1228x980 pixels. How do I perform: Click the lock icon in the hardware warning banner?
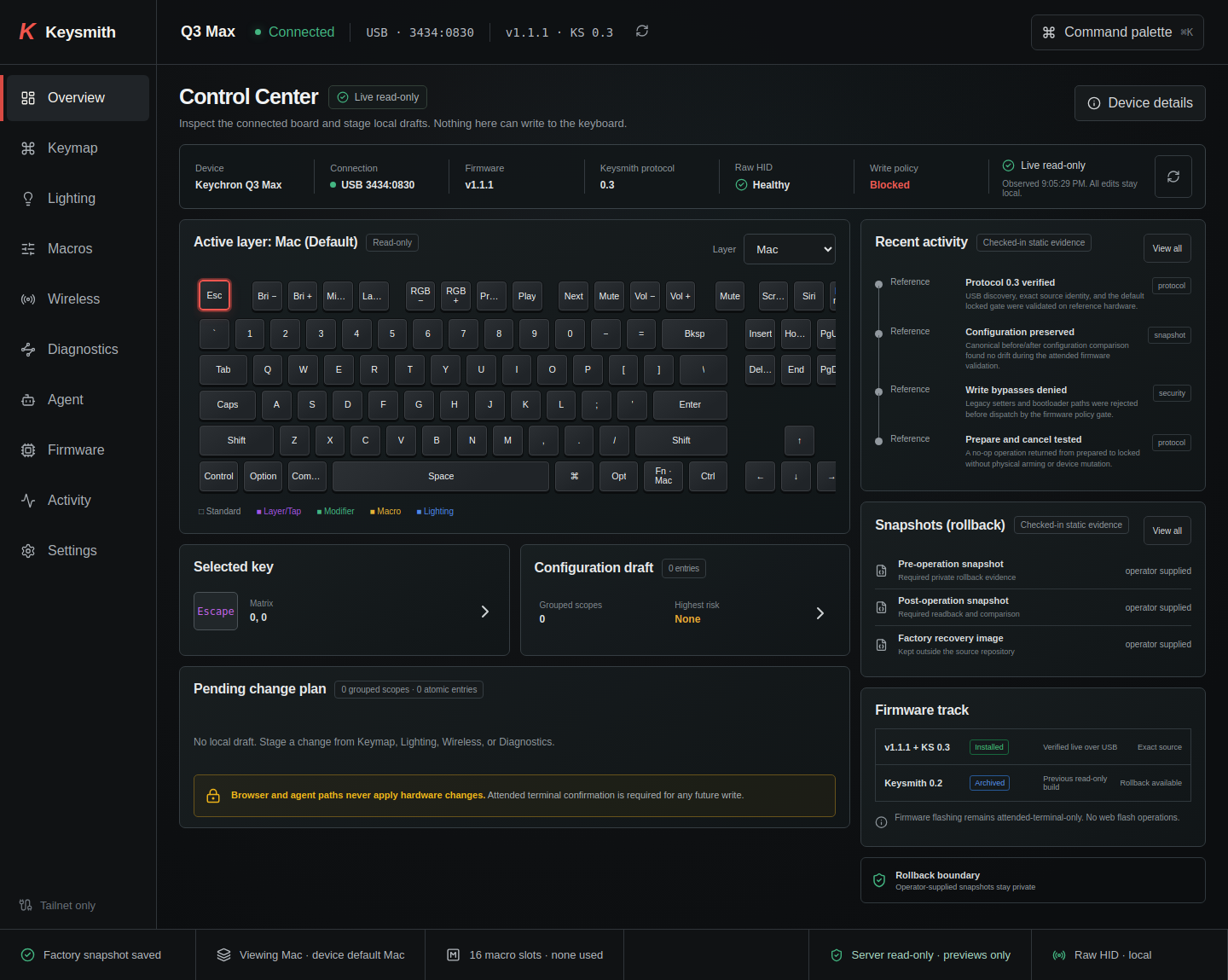[x=213, y=796]
